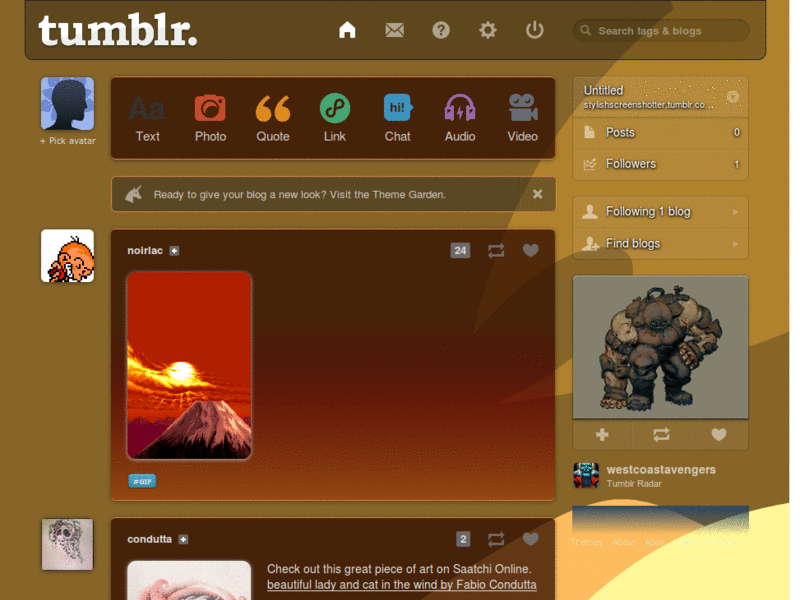View Followers in the sidebar
The image size is (800, 600).
[x=661, y=164]
